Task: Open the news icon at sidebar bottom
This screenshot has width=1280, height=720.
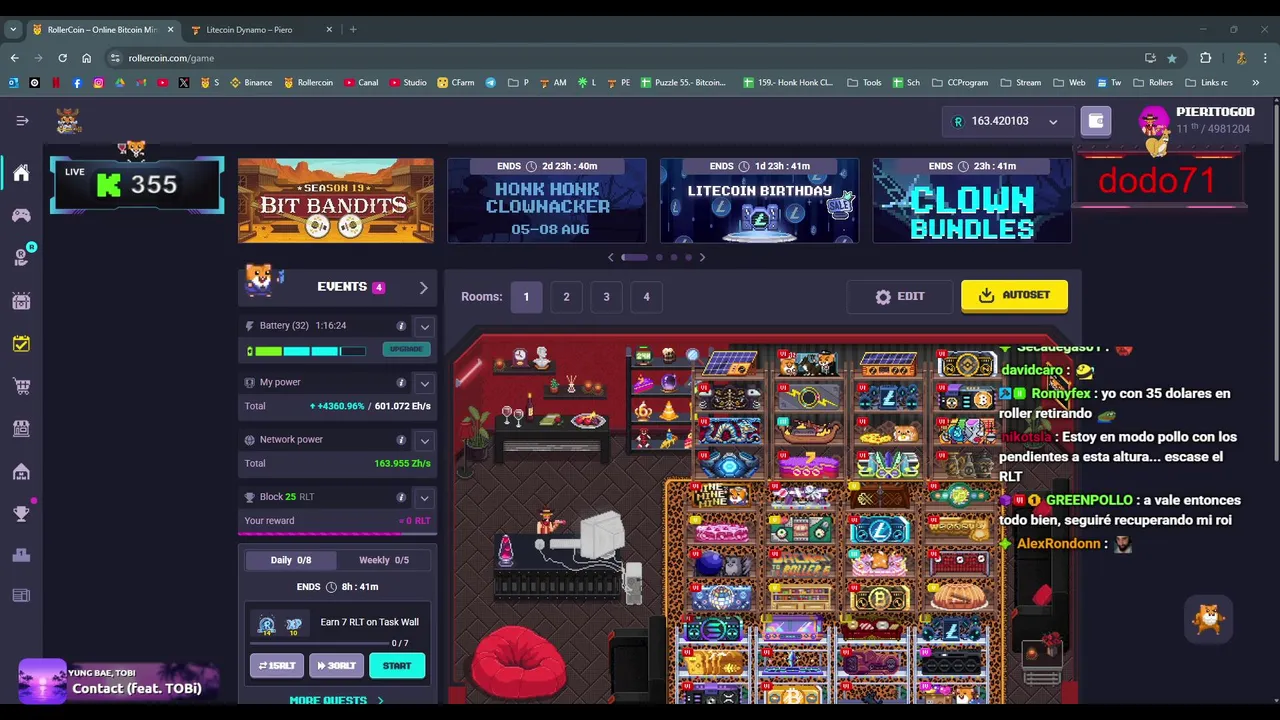Action: click(21, 596)
